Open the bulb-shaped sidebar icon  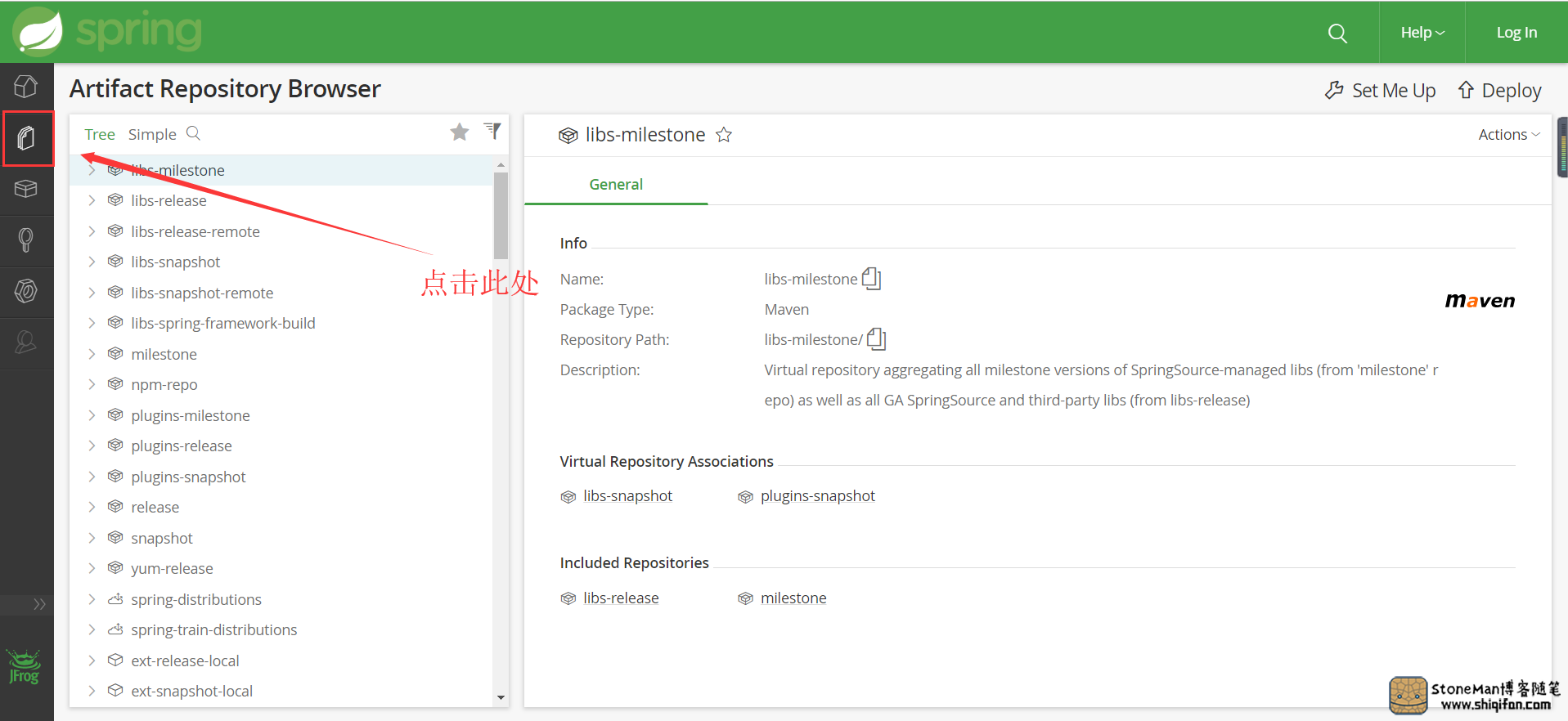click(x=26, y=240)
